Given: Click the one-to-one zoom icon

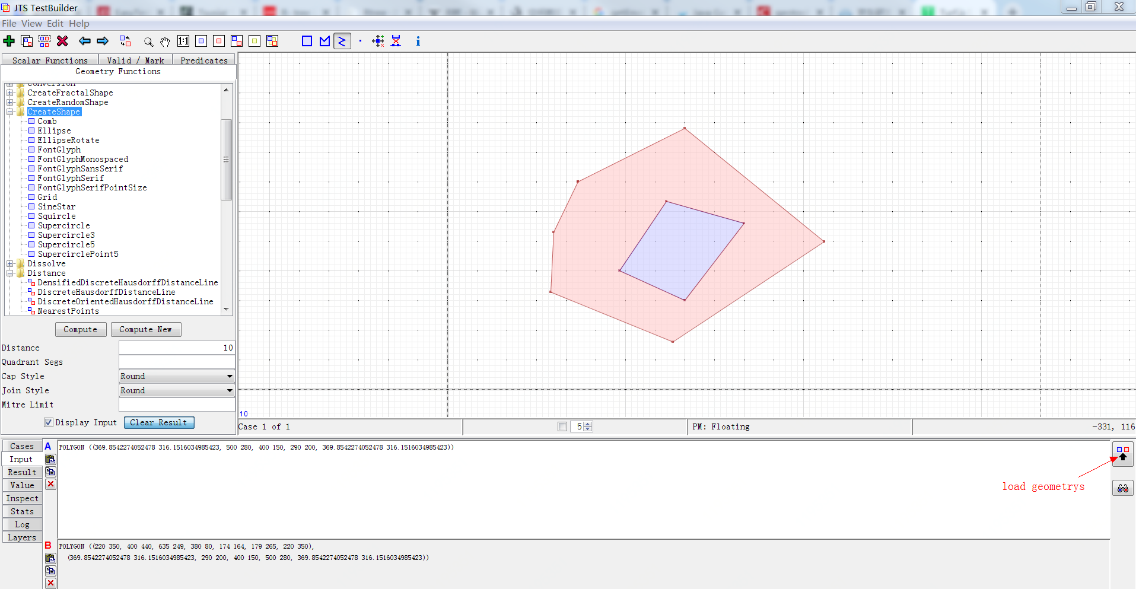Looking at the screenshot, I should (181, 41).
